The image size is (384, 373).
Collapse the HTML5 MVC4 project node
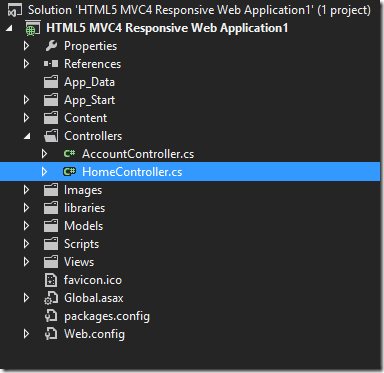(9, 28)
